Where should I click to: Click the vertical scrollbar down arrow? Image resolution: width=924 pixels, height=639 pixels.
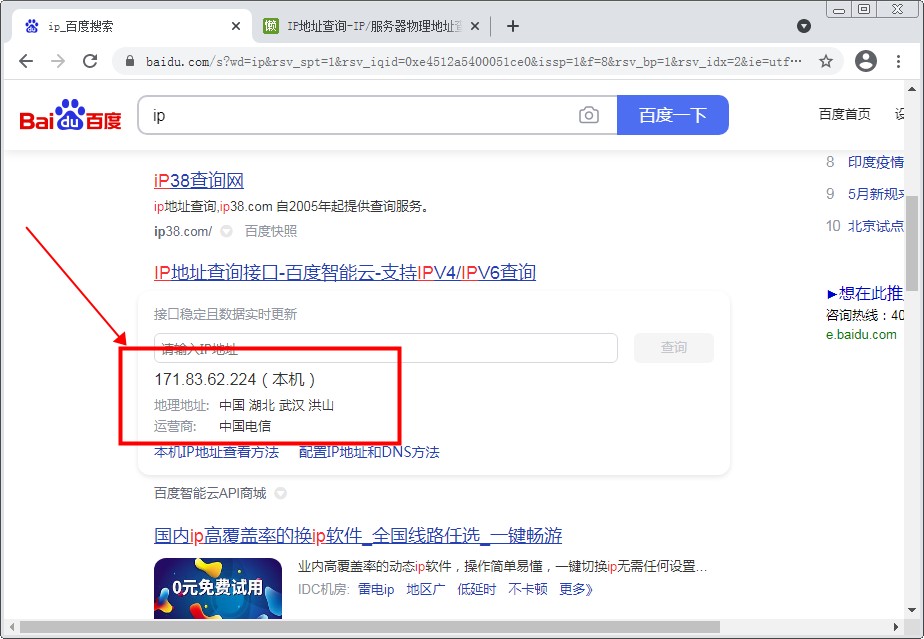(912, 610)
